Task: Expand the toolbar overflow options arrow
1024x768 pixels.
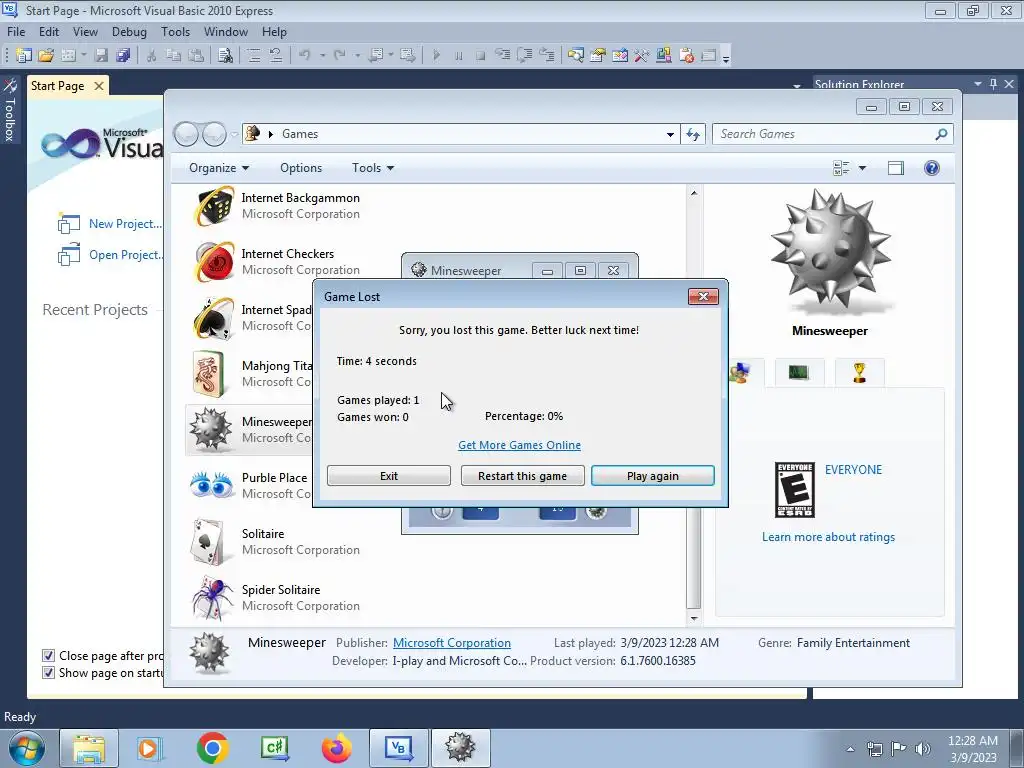Action: pos(726,57)
